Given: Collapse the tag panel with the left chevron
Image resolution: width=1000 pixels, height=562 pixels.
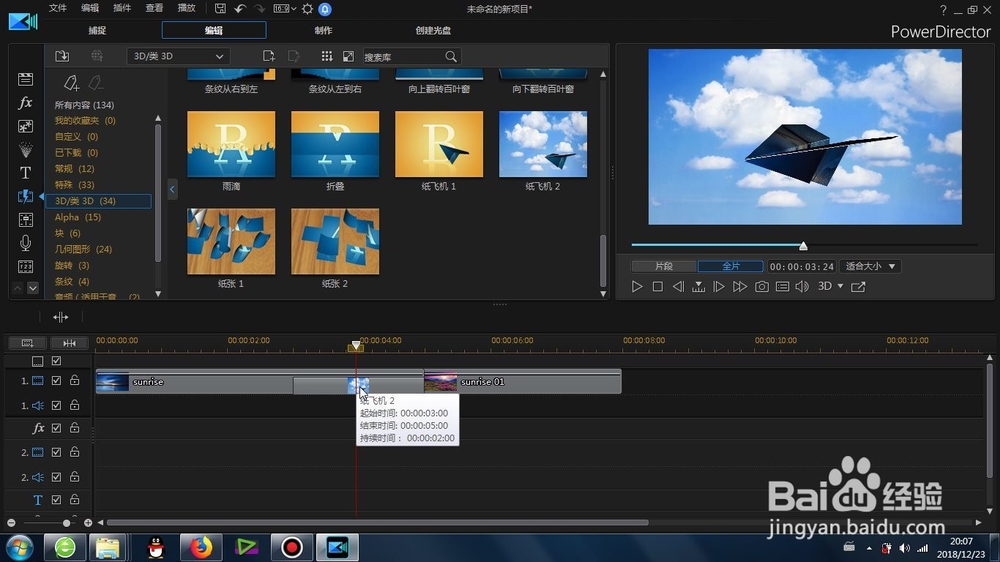Looking at the screenshot, I should coord(172,189).
